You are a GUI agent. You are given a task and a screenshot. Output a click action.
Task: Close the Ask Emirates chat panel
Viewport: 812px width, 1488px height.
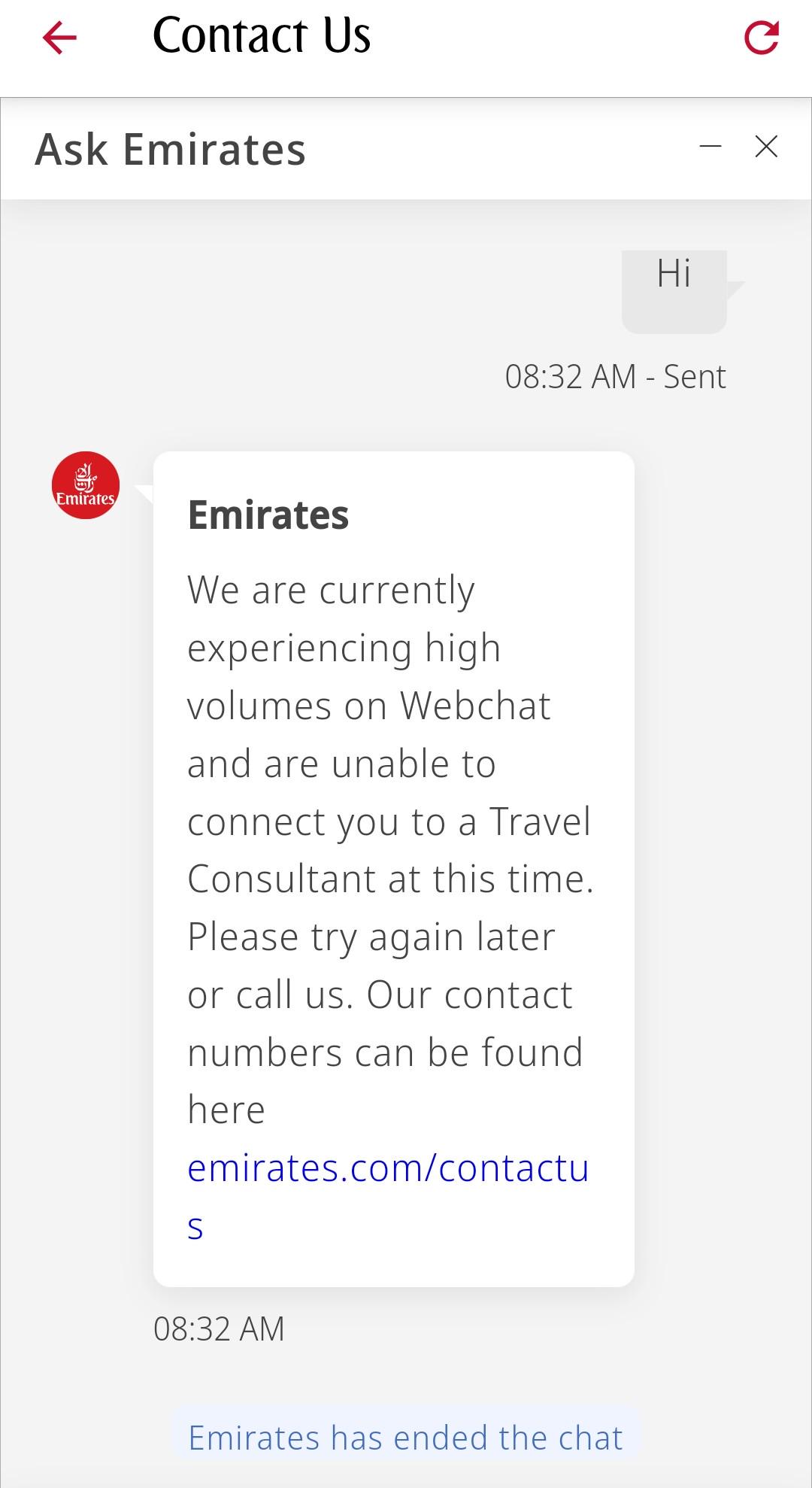coord(766,147)
